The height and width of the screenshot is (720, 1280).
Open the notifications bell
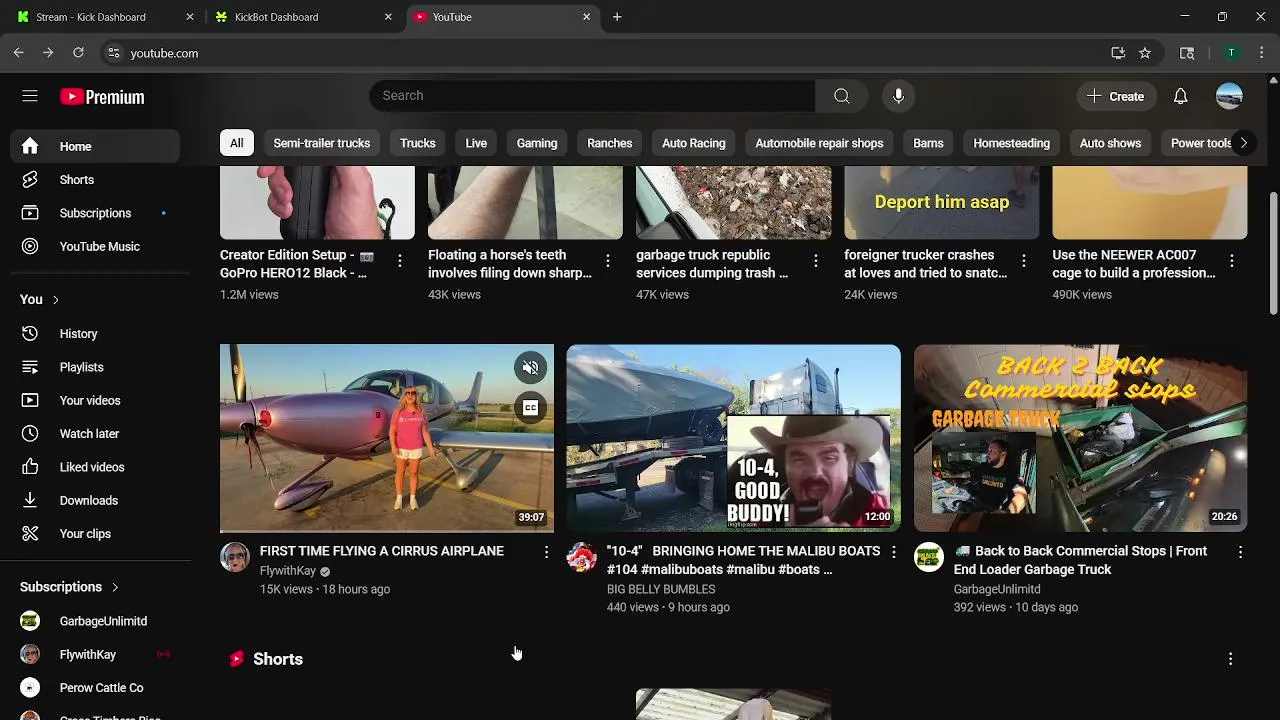tap(1180, 96)
